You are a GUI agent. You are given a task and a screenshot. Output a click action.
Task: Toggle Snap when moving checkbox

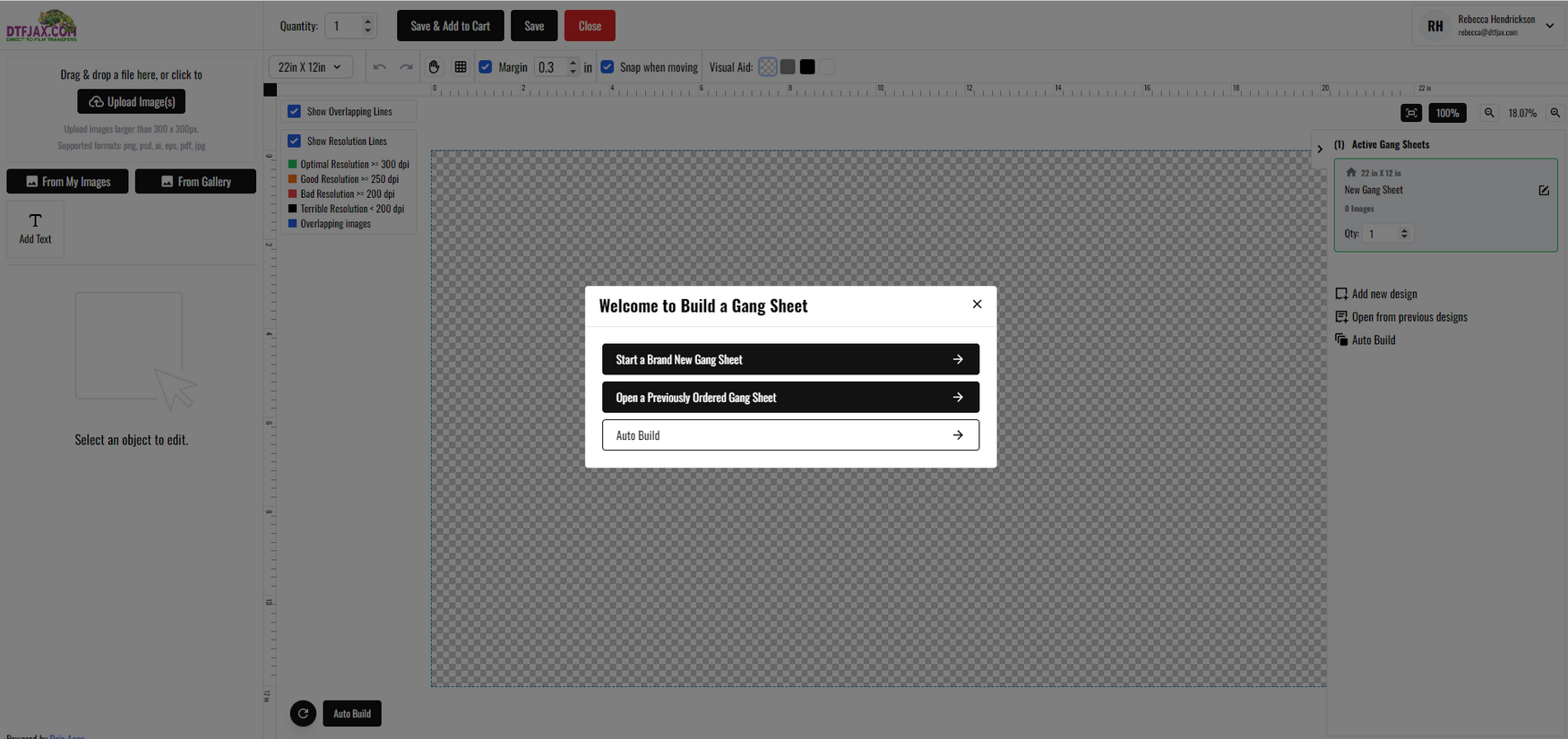click(x=607, y=67)
